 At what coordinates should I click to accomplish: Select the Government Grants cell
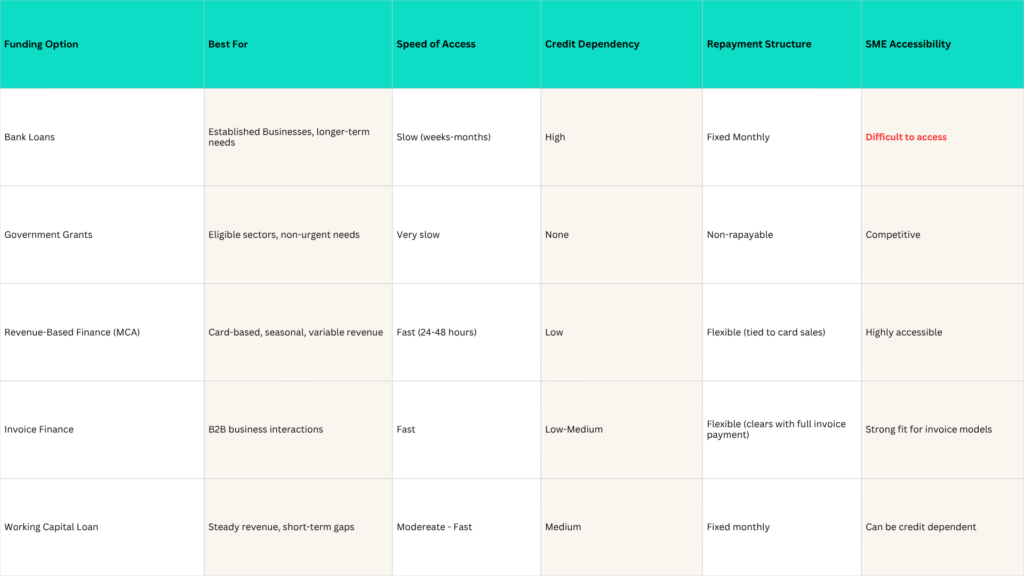[48, 235]
